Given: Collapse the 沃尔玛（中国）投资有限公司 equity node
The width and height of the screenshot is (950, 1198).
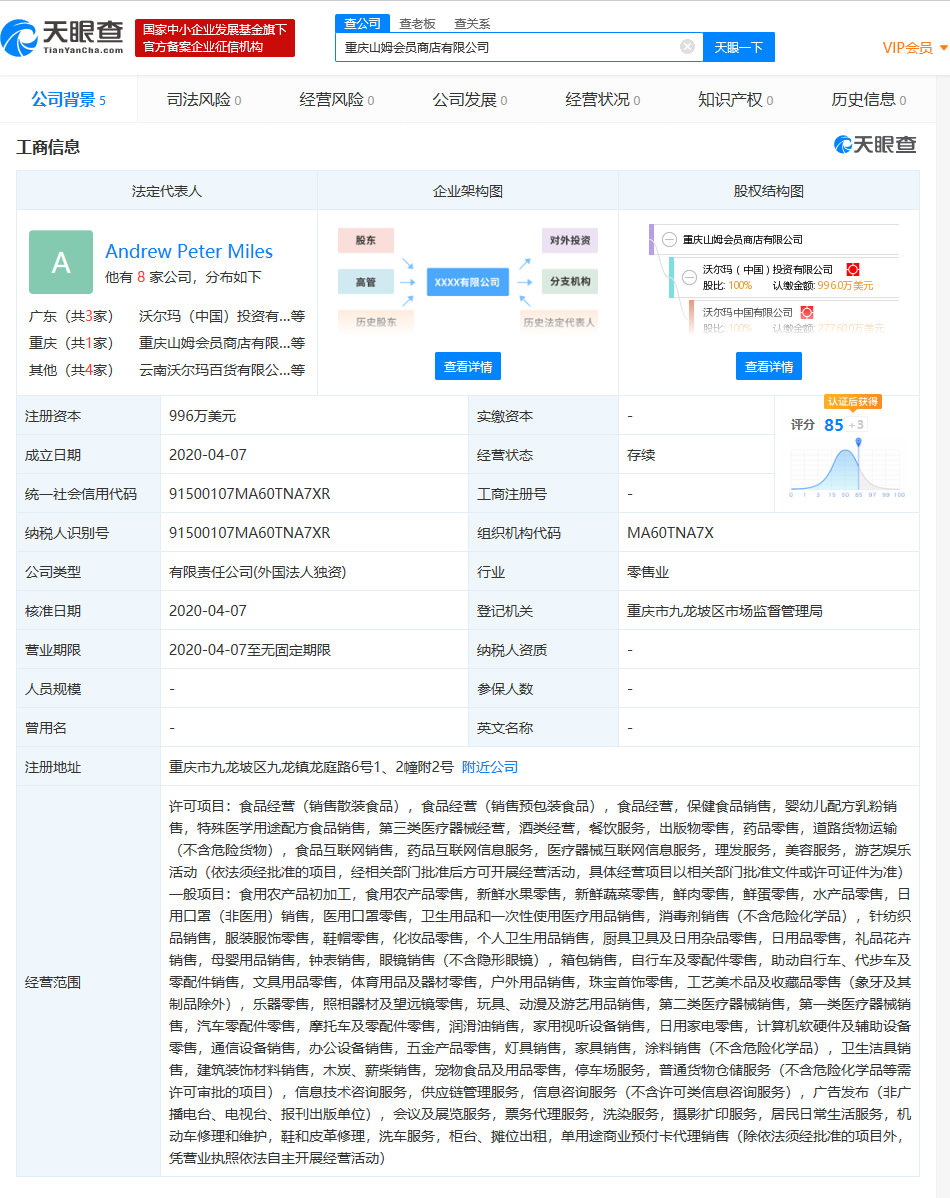Looking at the screenshot, I should click(689, 277).
